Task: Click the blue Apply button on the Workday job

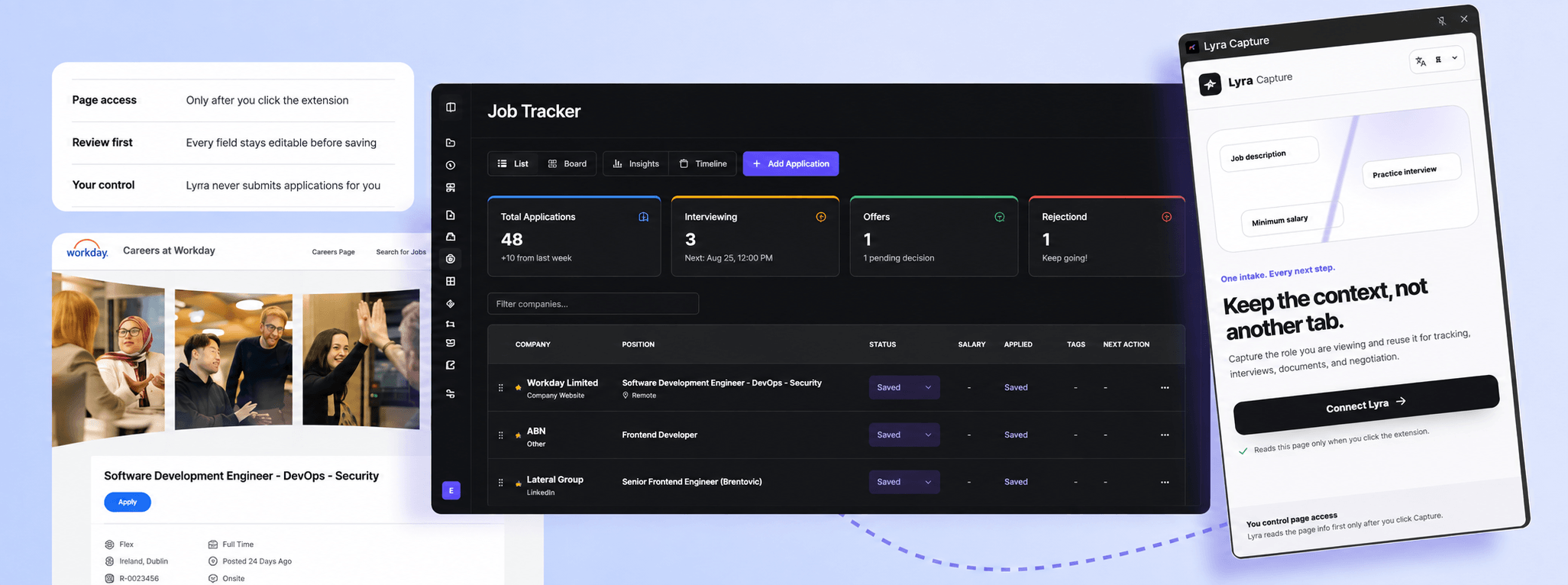Action: [128, 503]
